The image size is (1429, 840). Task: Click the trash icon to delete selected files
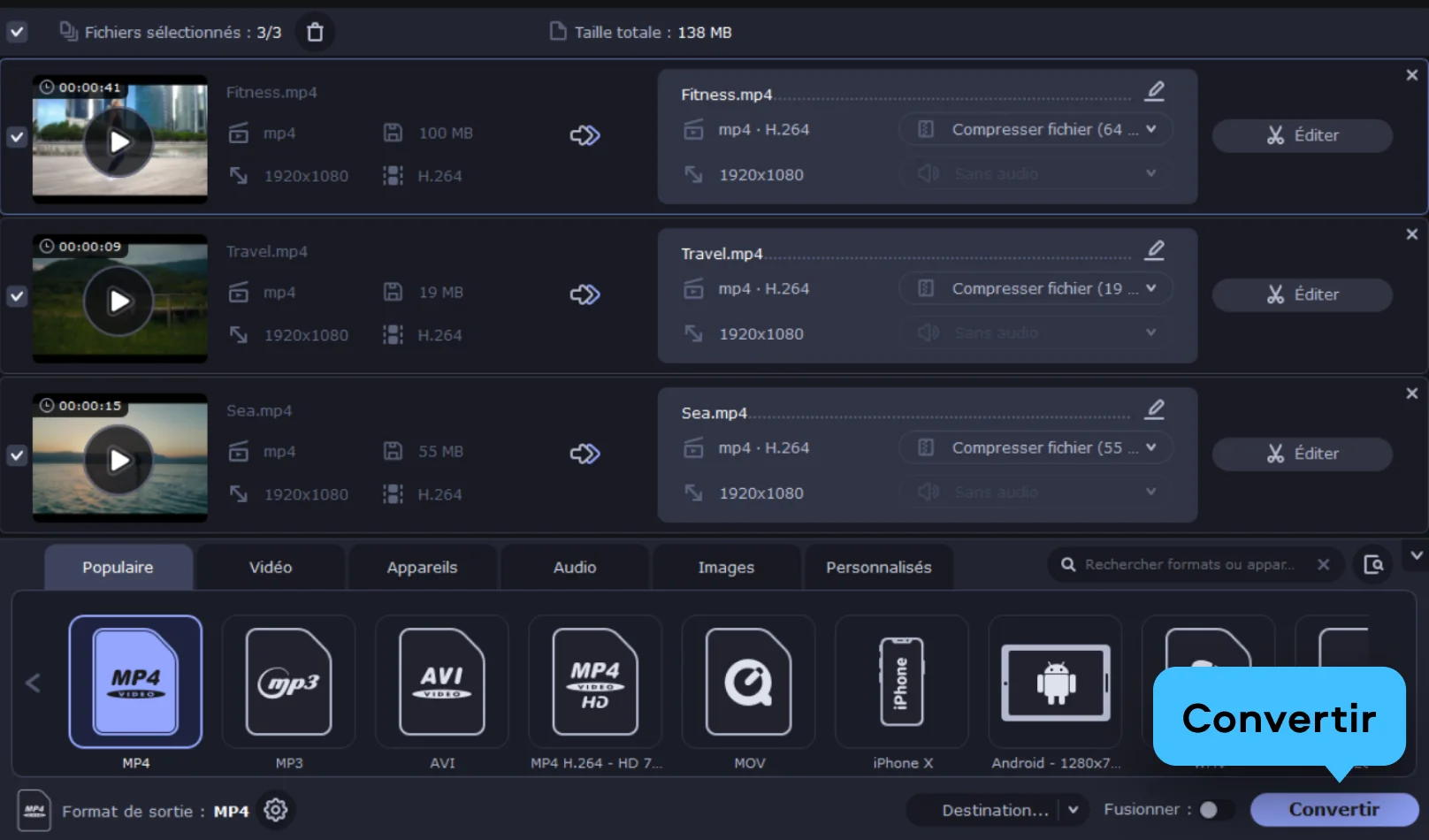pos(315,33)
